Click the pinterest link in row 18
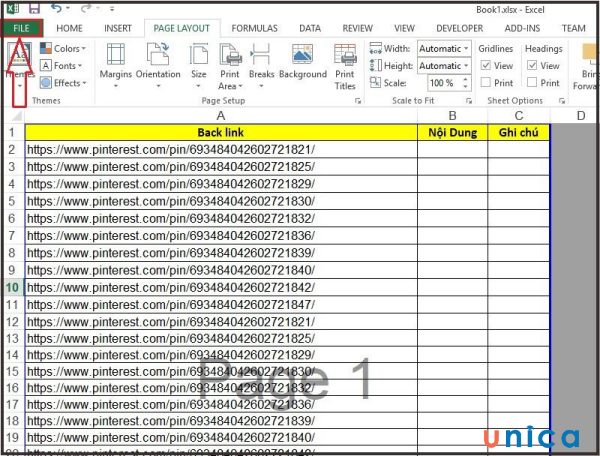 click(x=171, y=421)
